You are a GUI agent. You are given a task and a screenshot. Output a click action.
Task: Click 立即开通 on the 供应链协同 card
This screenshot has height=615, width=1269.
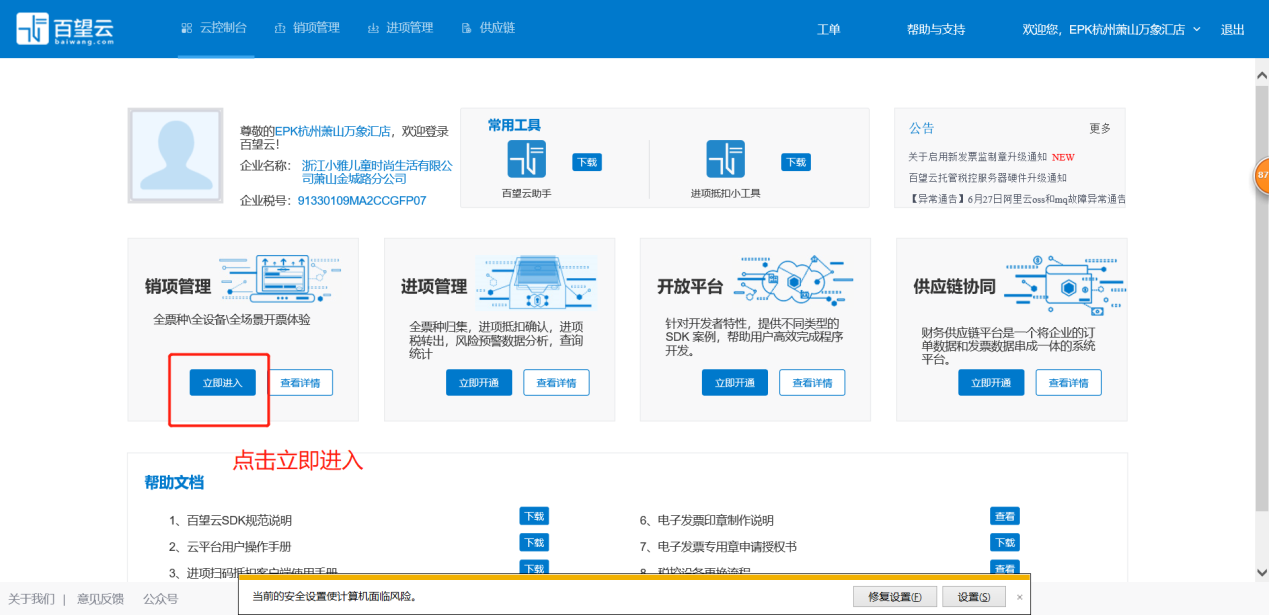click(991, 382)
